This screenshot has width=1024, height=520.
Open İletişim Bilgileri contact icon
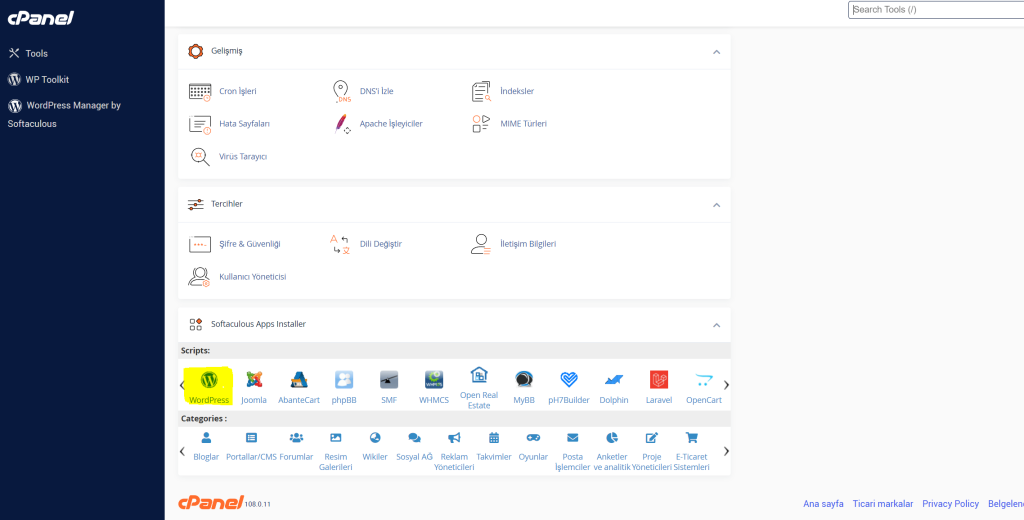coord(481,244)
